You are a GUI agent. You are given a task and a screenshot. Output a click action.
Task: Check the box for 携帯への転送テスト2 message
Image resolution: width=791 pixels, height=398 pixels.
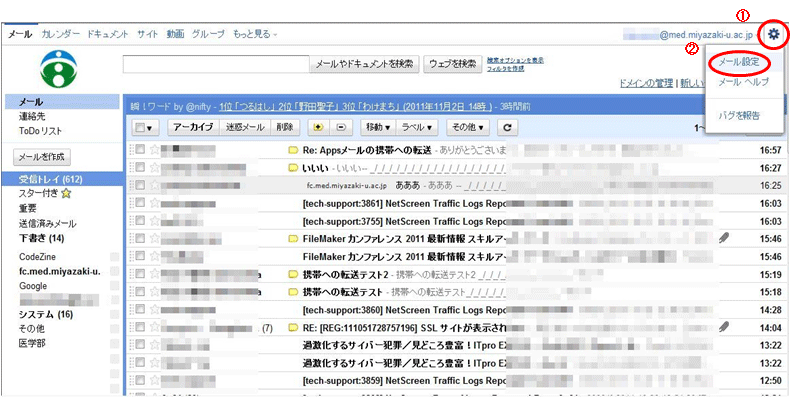click(140, 274)
